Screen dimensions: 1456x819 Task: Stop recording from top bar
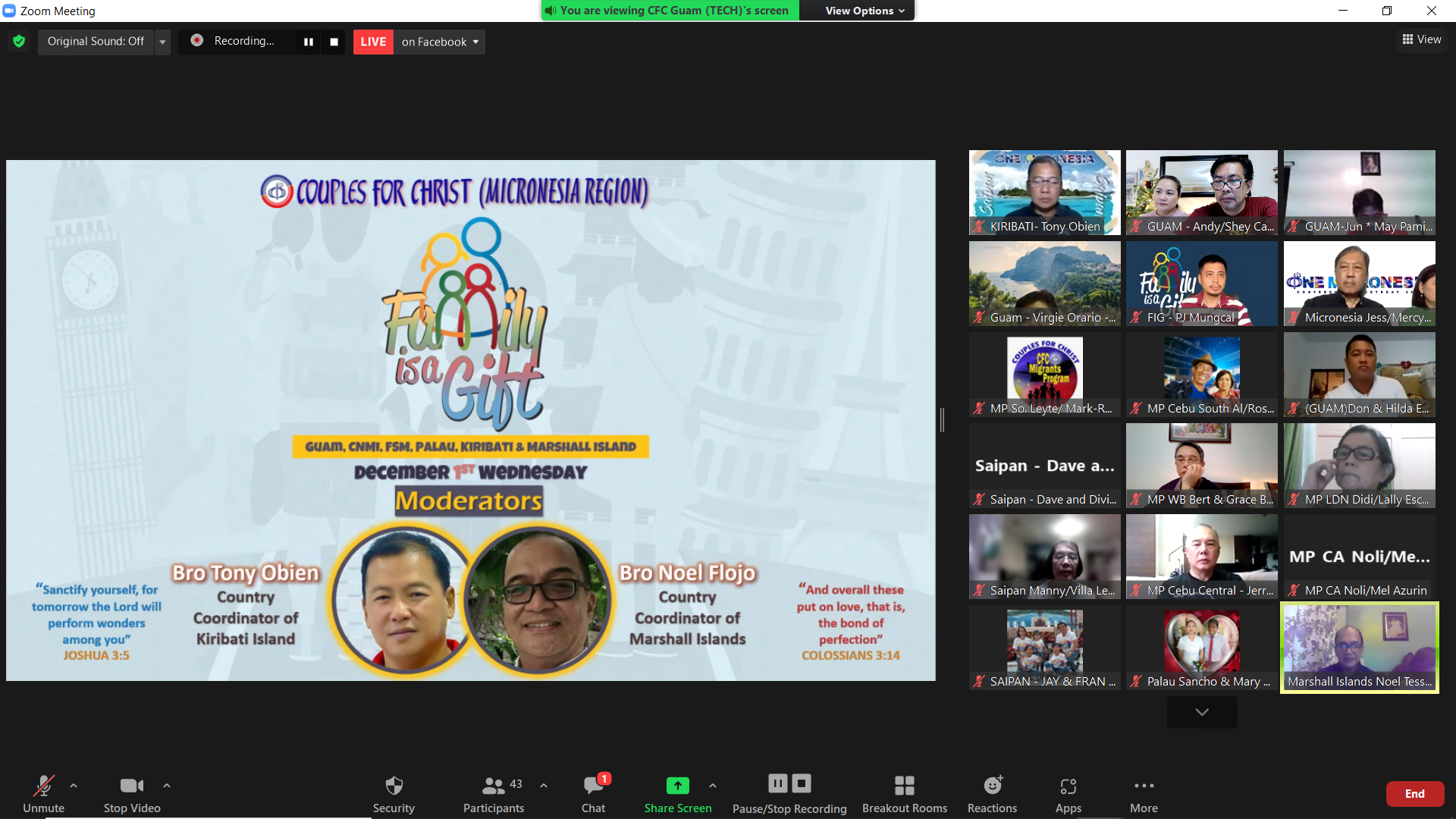[334, 42]
